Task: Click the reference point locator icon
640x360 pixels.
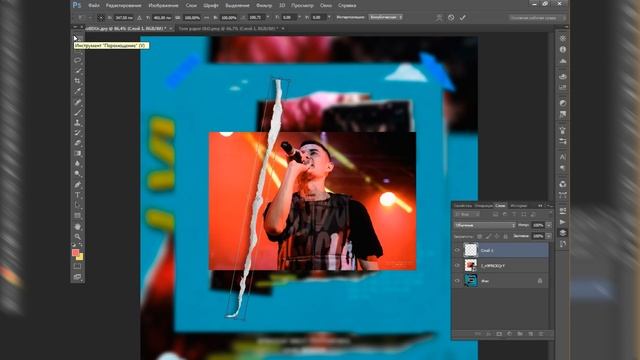Action: coord(100,18)
